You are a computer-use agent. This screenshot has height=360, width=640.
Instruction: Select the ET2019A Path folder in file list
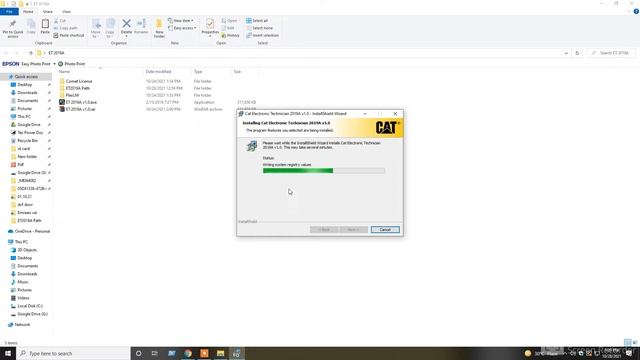coord(78,88)
